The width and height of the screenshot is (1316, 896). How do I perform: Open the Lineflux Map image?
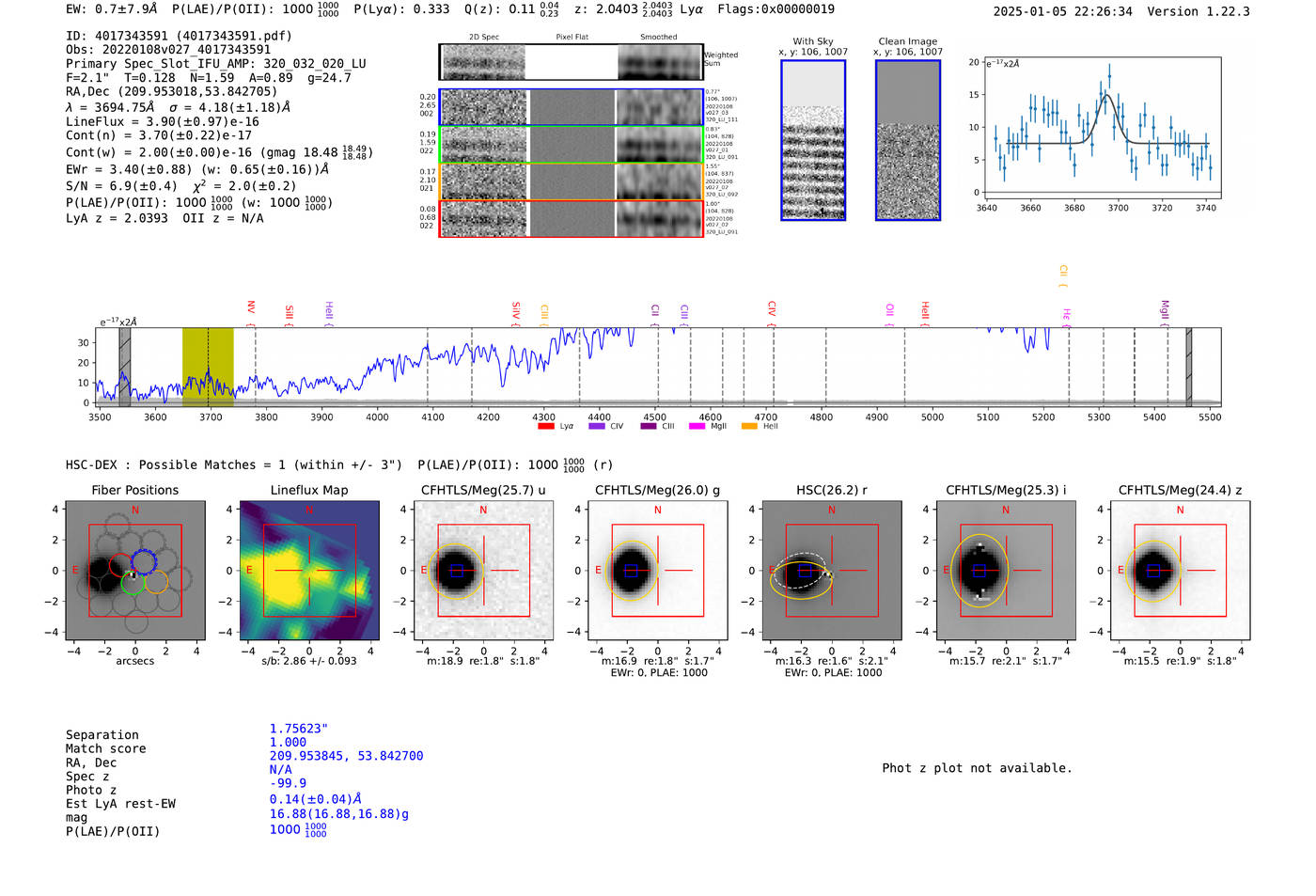tap(309, 571)
